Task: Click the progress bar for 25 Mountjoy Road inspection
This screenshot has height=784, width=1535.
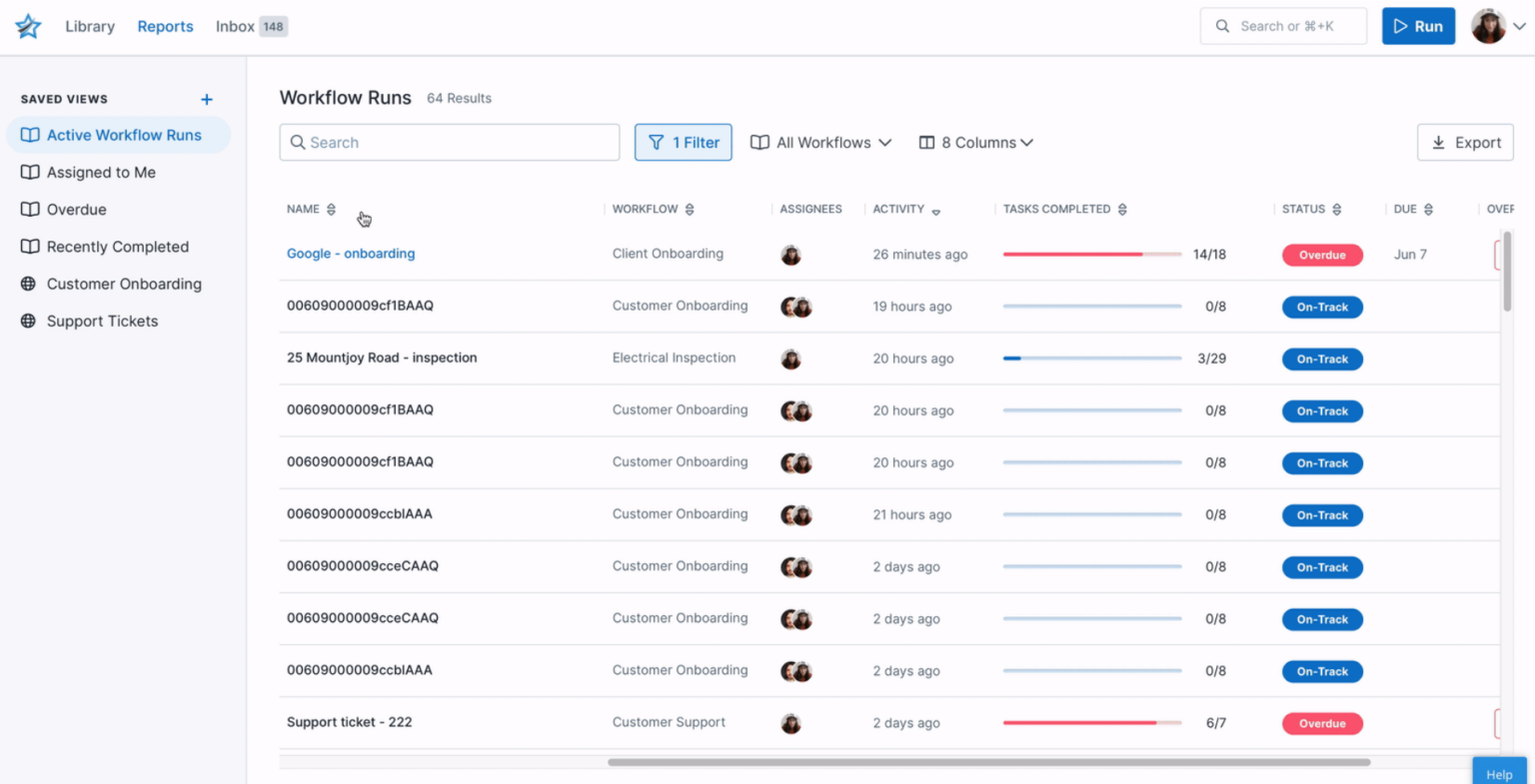Action: pos(1091,359)
